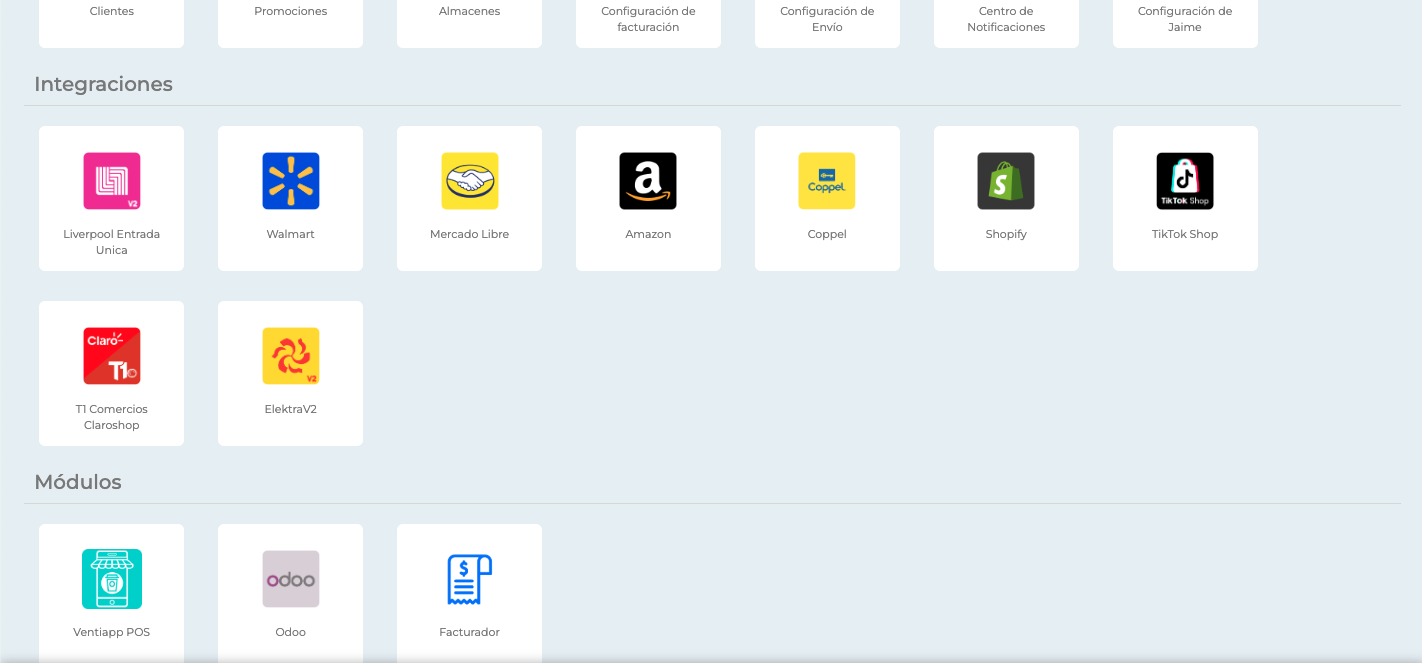Click the TikTok Shop text label
The image size is (1422, 664).
click(x=1185, y=234)
